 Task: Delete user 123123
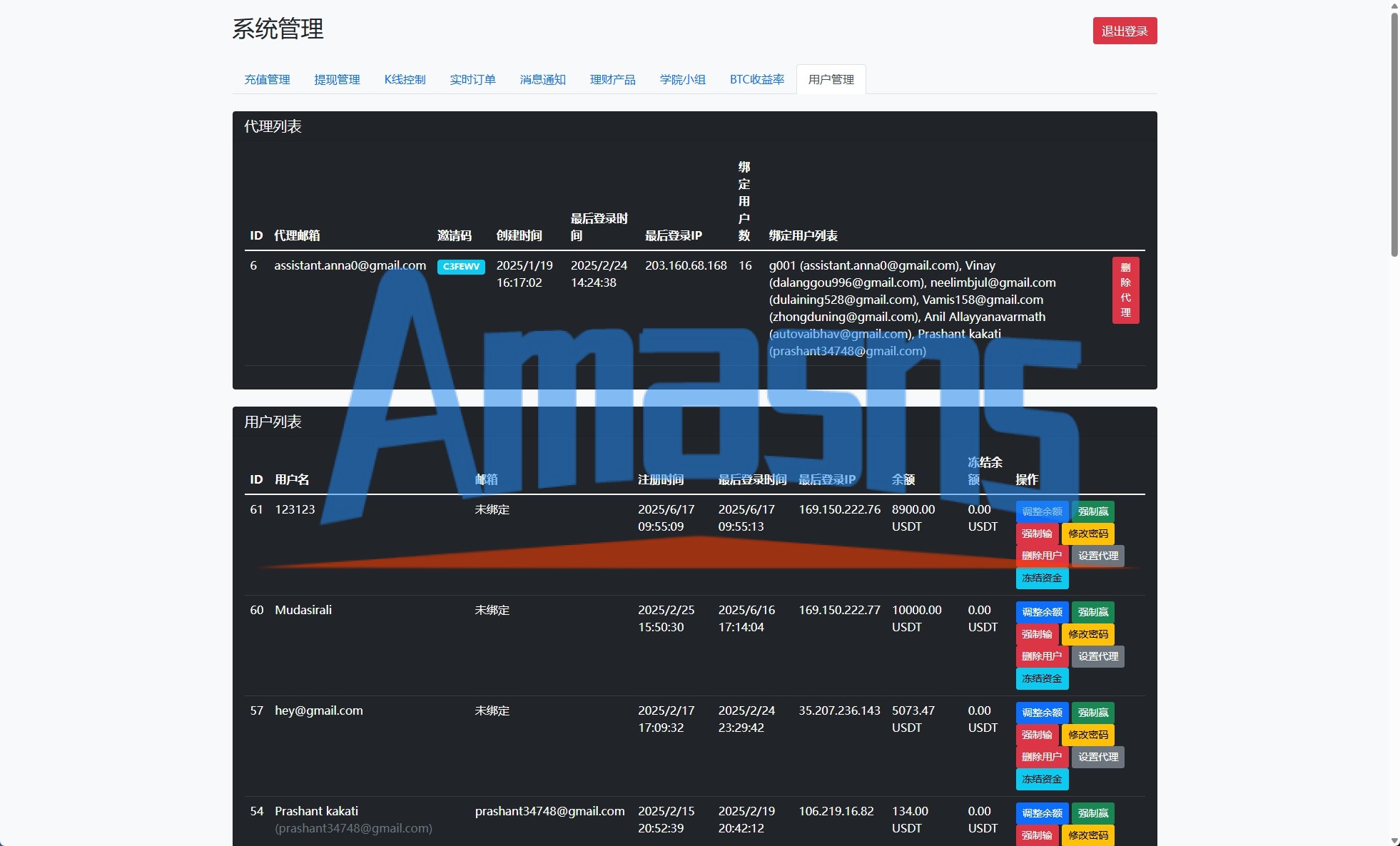[x=1042, y=556]
